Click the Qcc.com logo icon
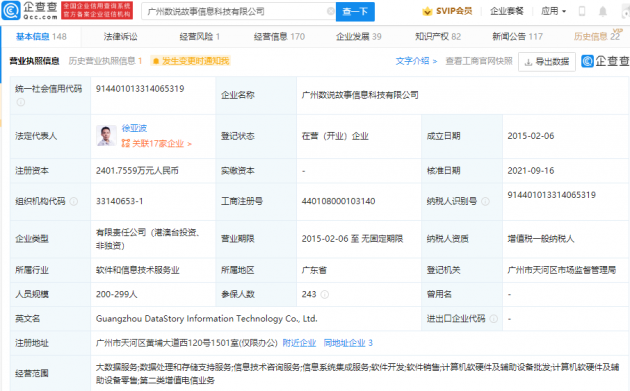This screenshot has height=391, width=630. pyautogui.click(x=10, y=11)
